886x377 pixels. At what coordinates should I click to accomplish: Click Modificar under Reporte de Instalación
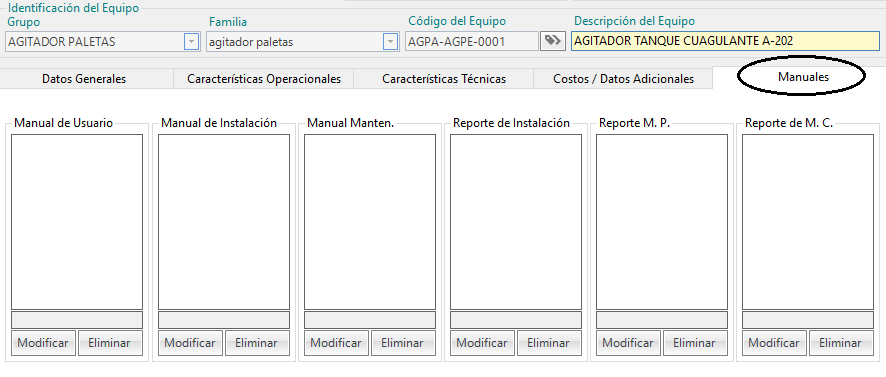point(482,343)
